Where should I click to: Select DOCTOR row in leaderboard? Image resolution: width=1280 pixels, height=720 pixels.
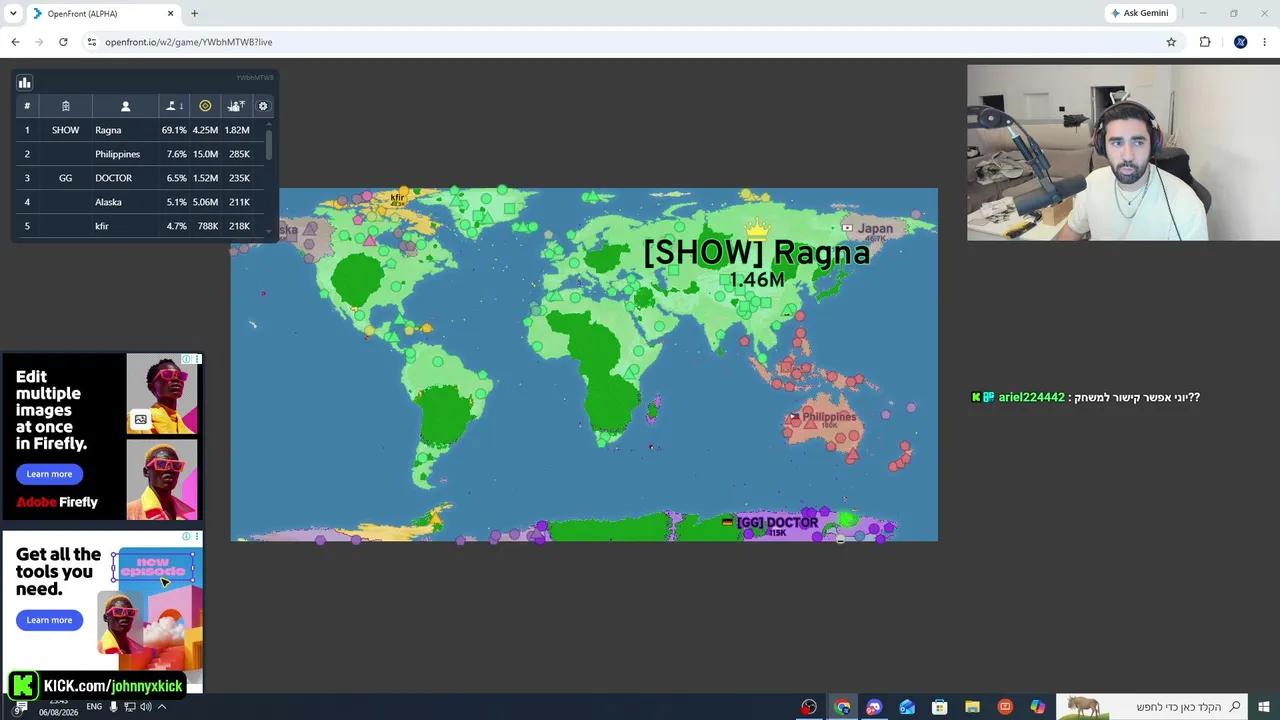point(141,178)
